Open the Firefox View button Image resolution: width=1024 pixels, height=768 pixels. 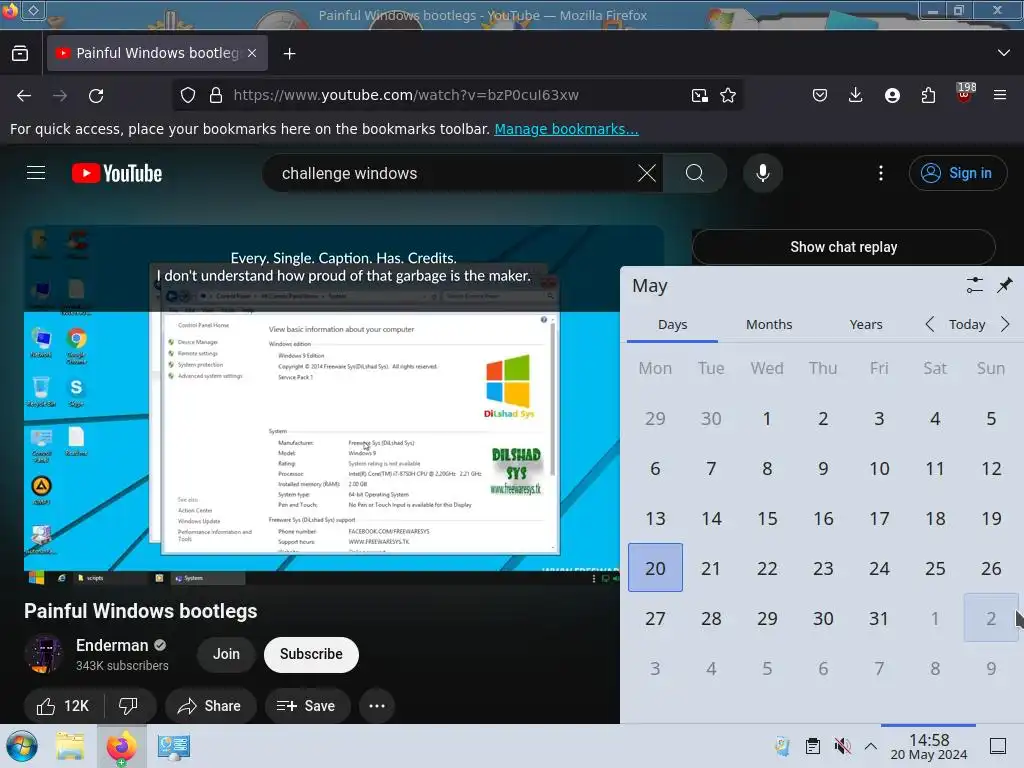(20, 53)
